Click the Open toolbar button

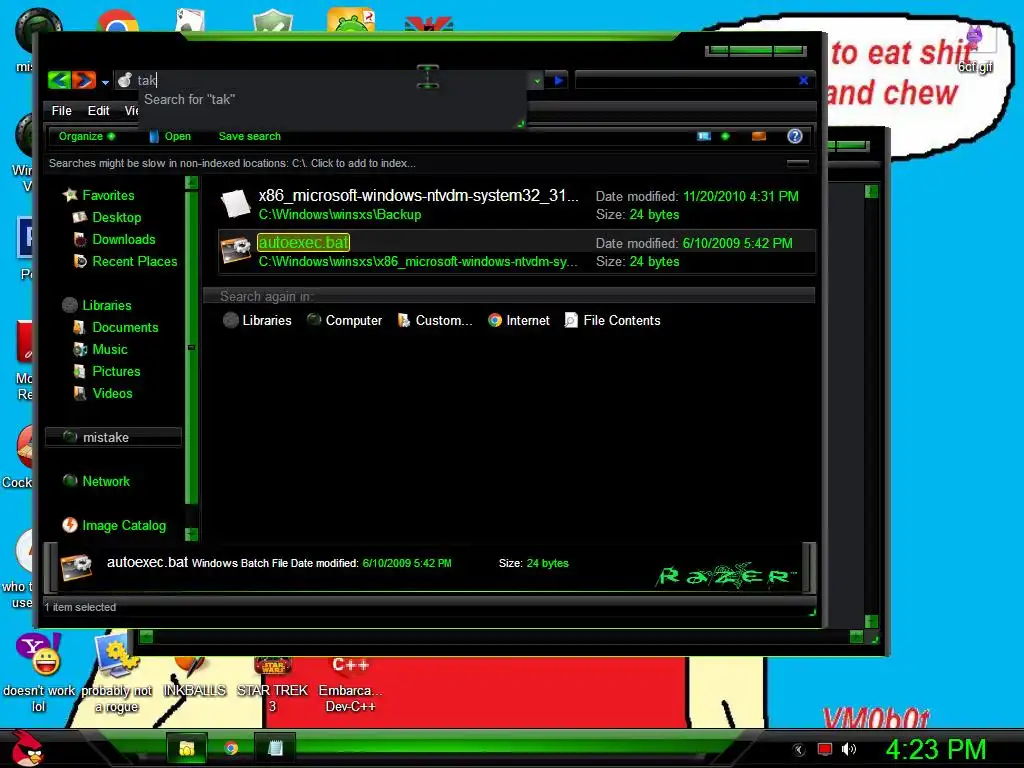tap(170, 136)
